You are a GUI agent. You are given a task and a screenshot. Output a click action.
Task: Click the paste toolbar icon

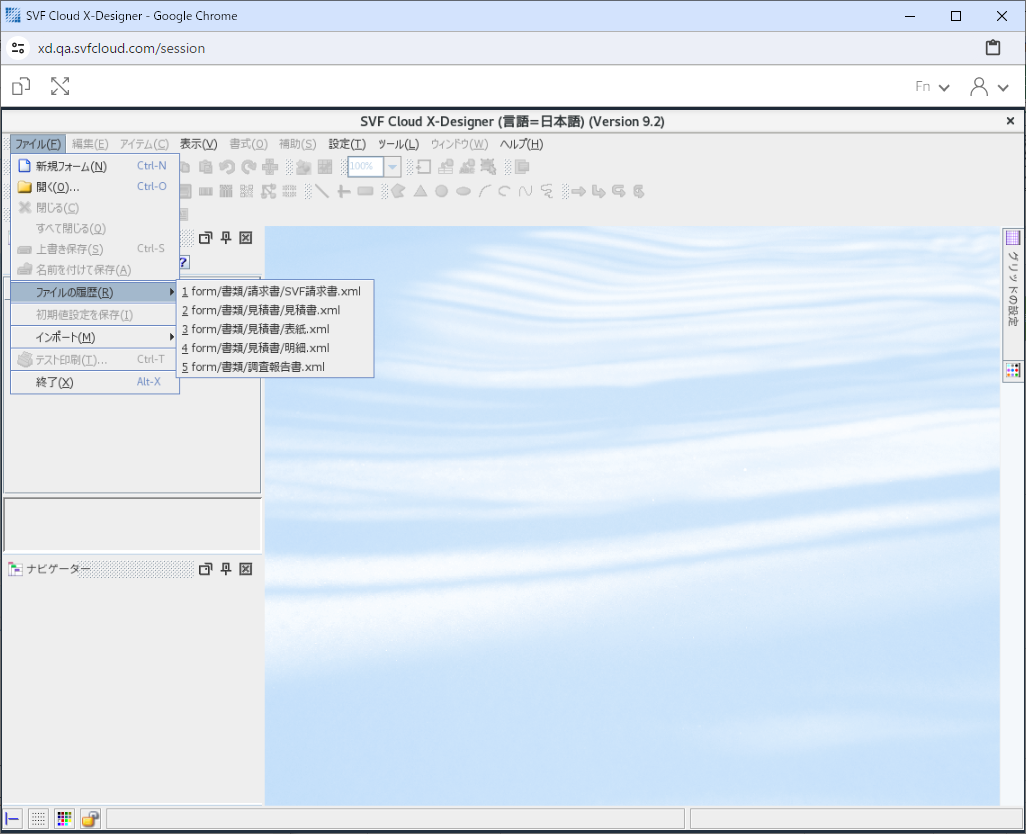205,167
